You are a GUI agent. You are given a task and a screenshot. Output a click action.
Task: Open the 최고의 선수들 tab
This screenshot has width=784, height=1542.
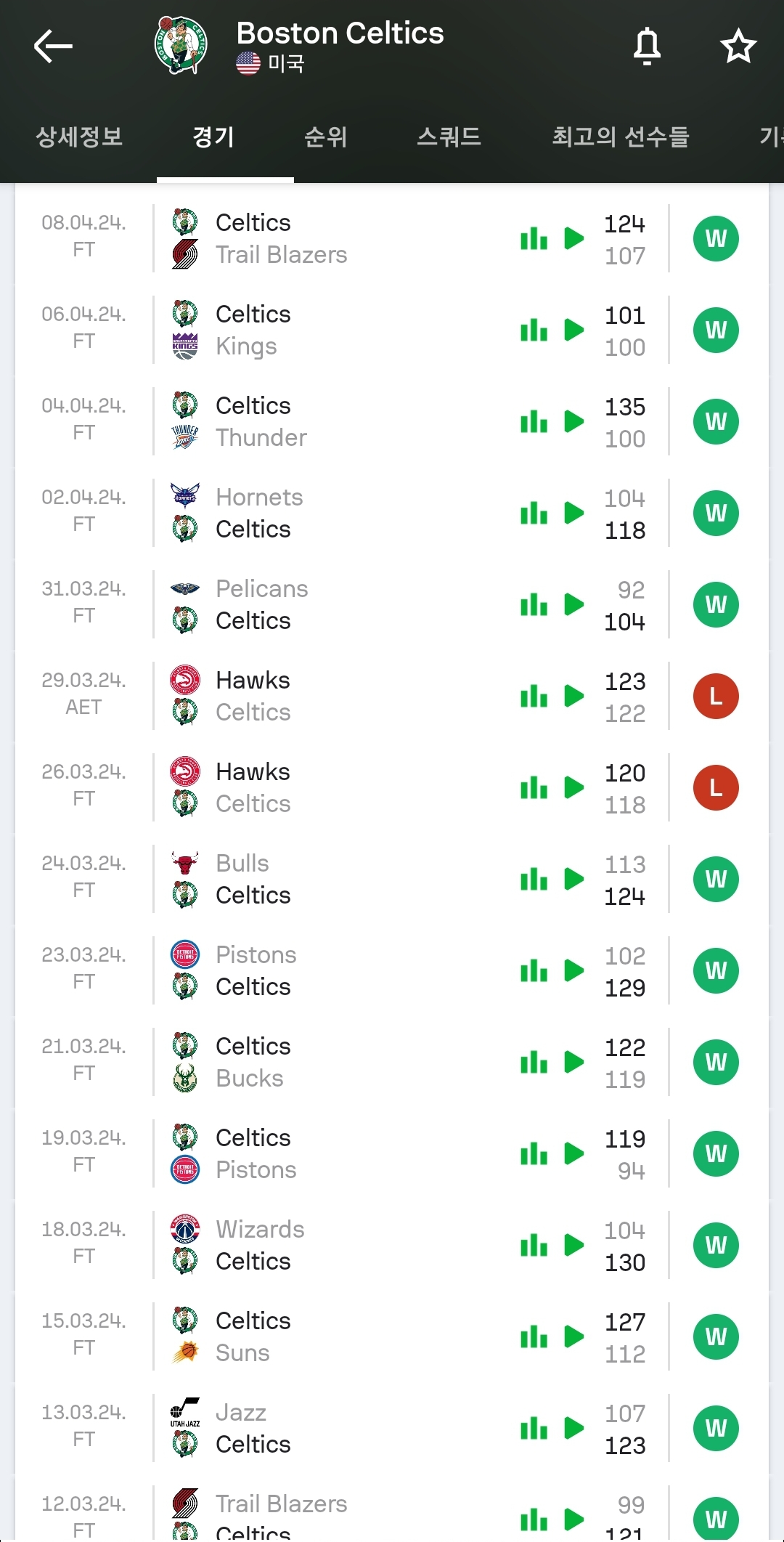pos(621,137)
